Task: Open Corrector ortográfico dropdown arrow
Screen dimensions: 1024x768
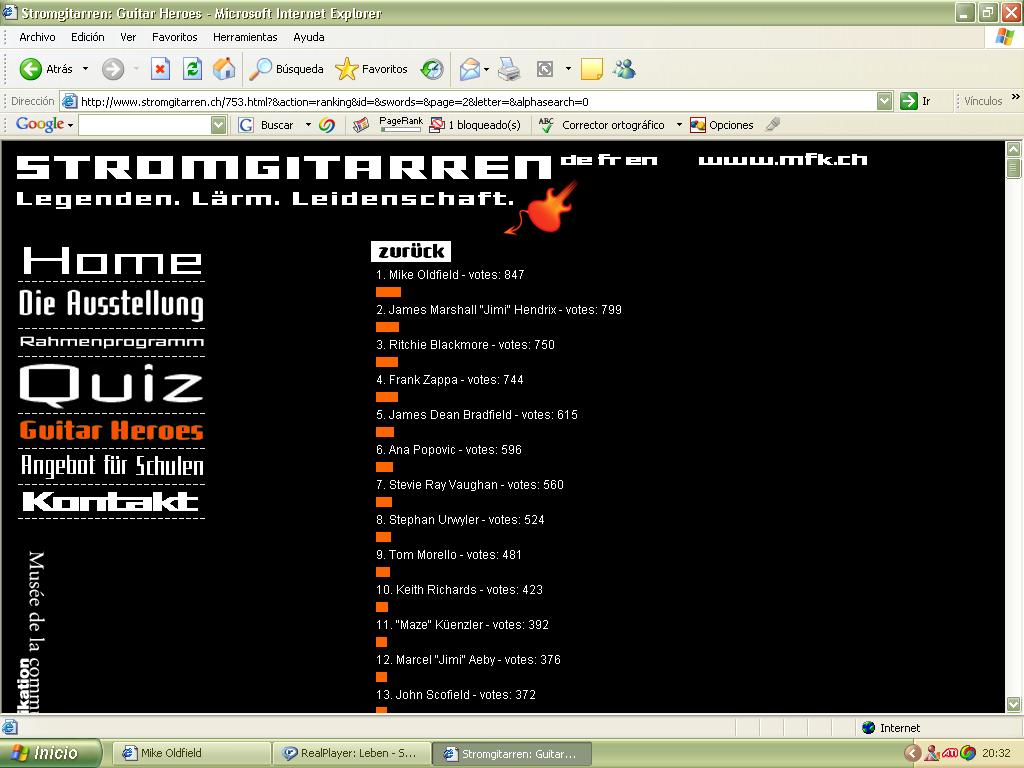Action: [679, 125]
